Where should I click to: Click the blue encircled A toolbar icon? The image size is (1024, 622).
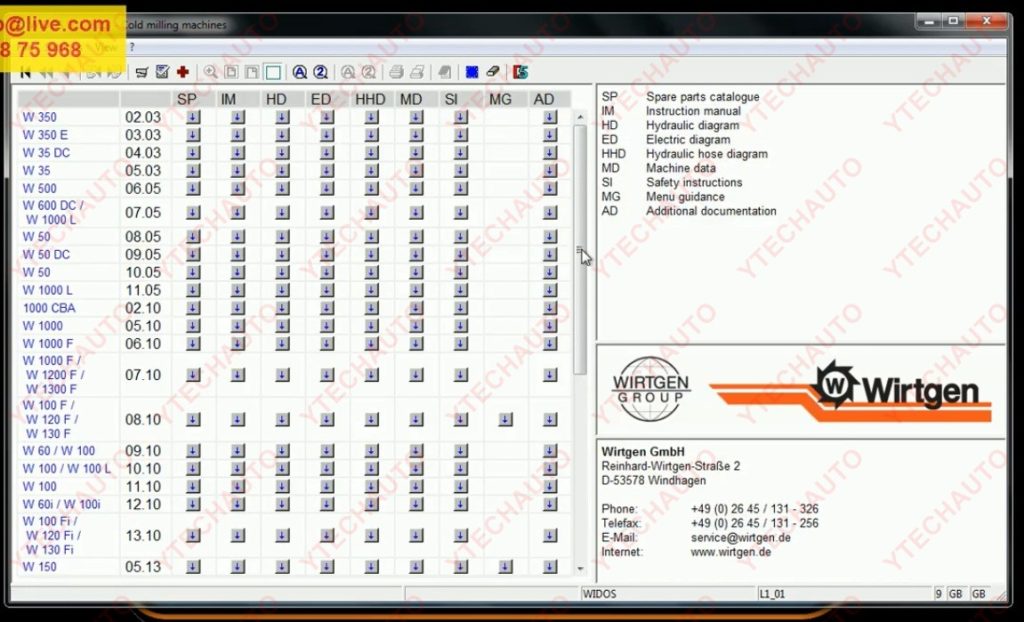[x=299, y=72]
